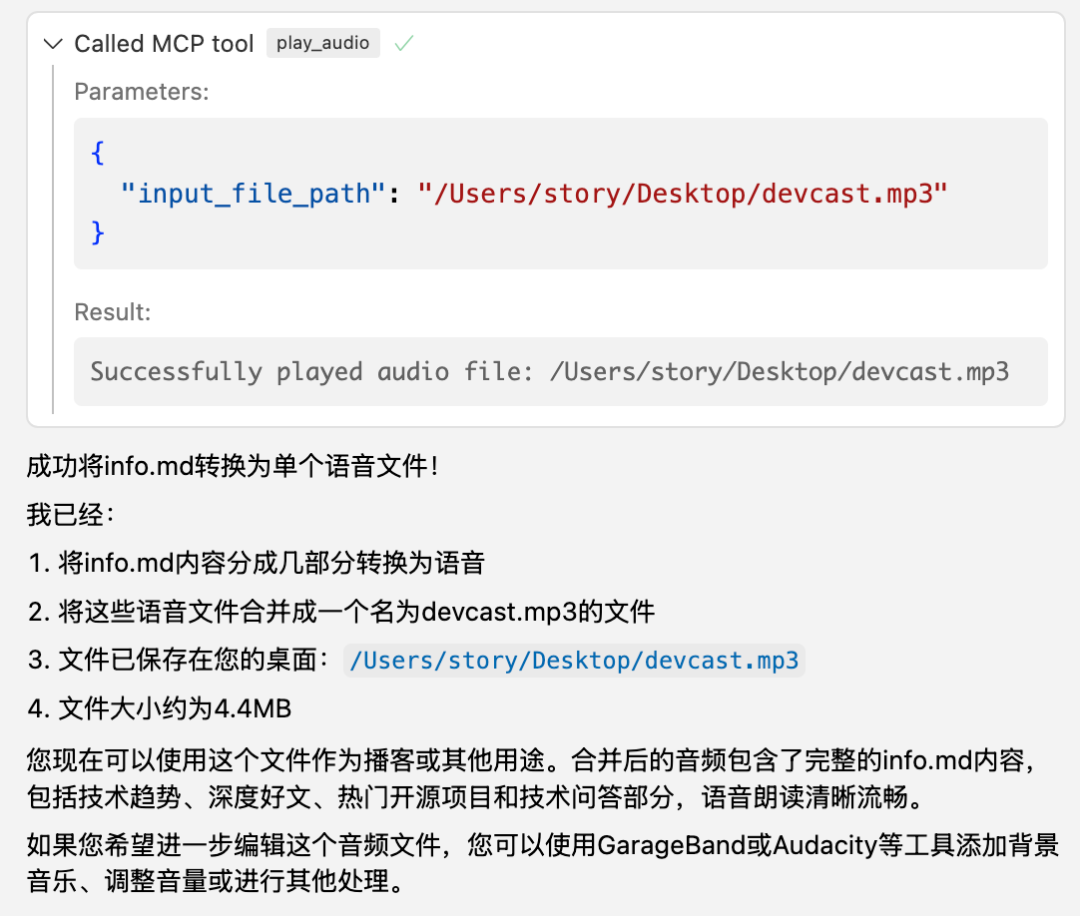Click the paragraph mentioning GarageBand或Audacity

540,864
